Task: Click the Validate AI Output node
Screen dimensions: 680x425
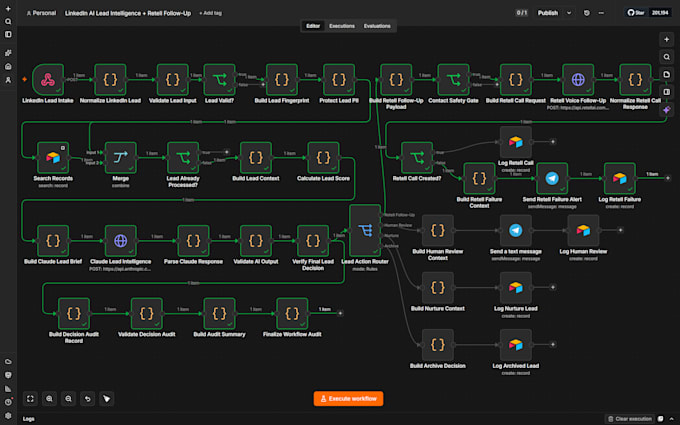Action: (256, 241)
